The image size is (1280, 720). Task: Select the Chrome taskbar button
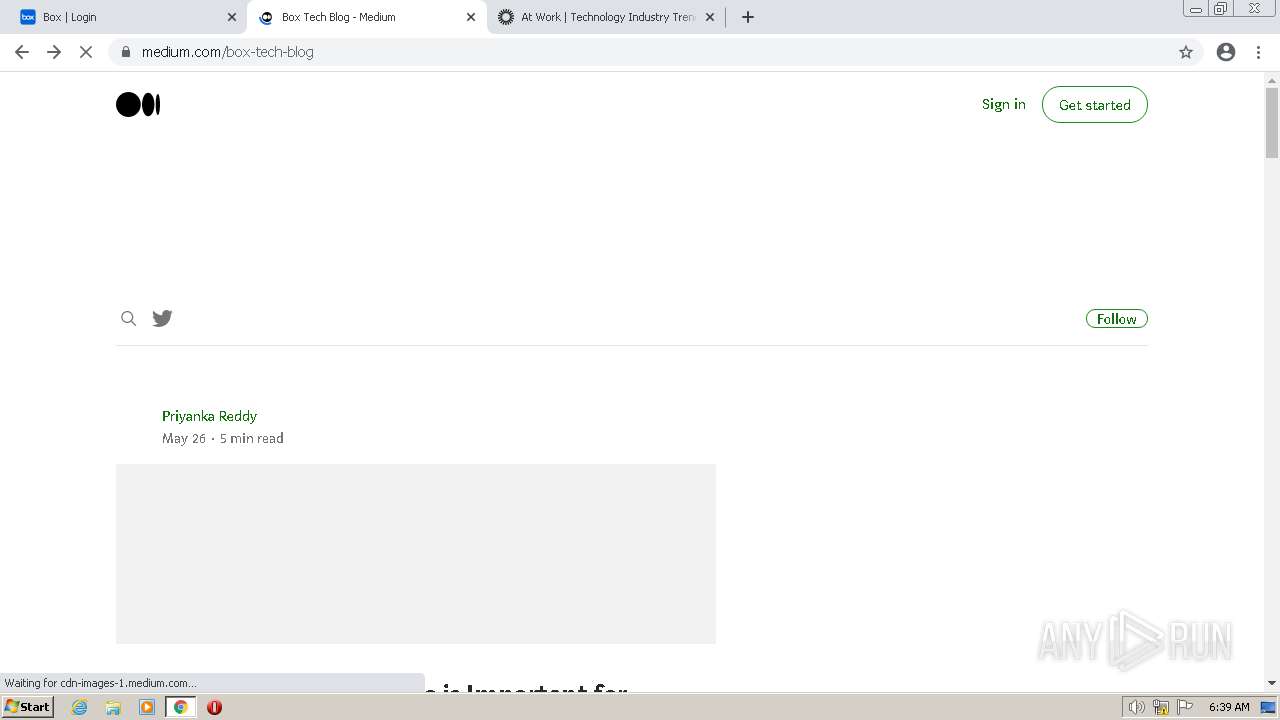181,707
